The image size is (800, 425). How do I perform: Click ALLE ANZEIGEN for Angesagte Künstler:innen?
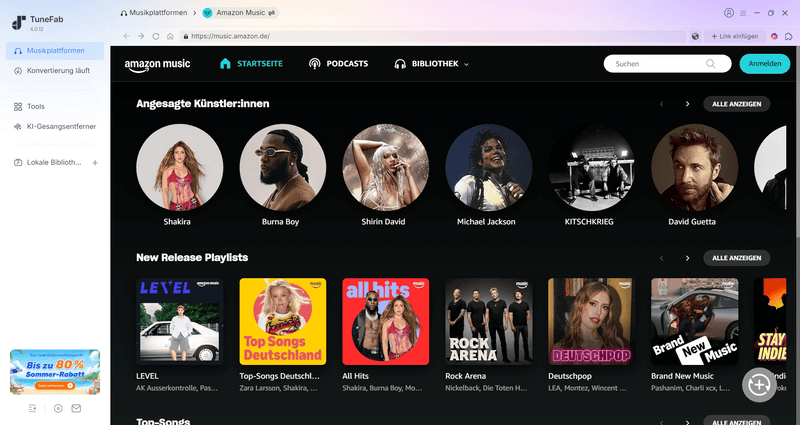[737, 104]
